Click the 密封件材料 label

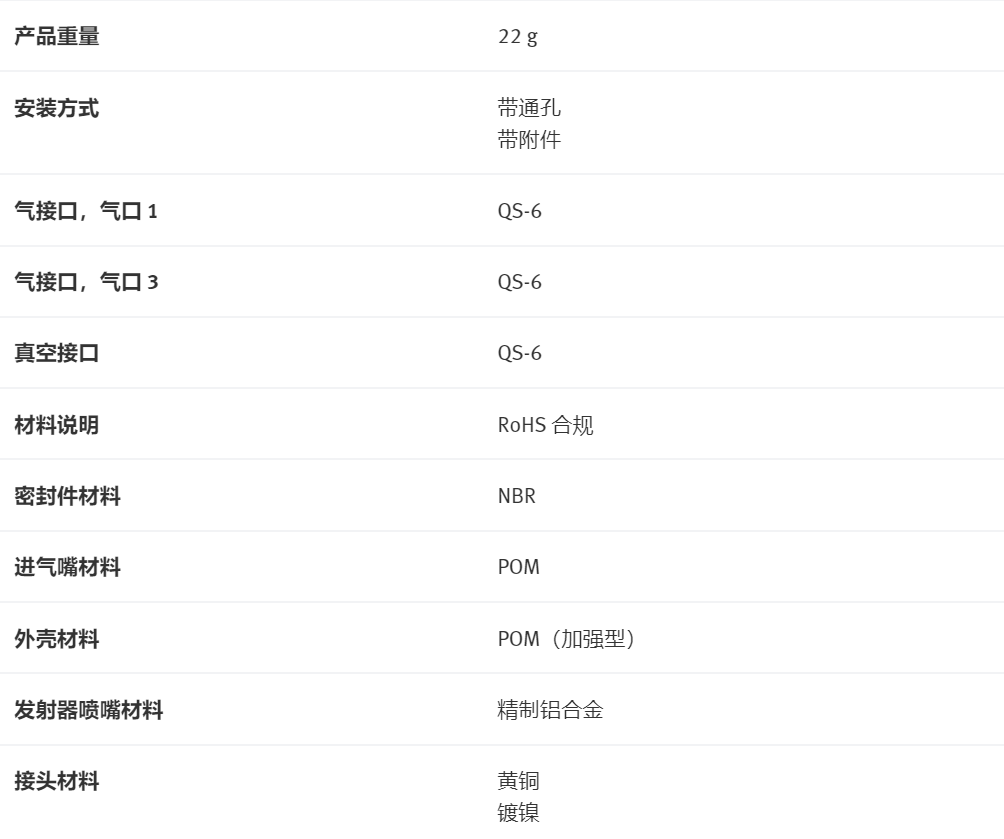click(x=67, y=496)
